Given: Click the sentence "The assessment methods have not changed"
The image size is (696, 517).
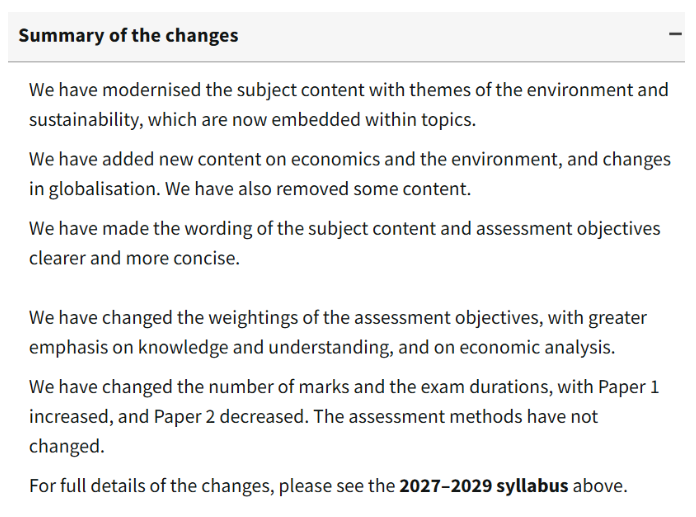Looking at the screenshot, I should click(x=458, y=416).
